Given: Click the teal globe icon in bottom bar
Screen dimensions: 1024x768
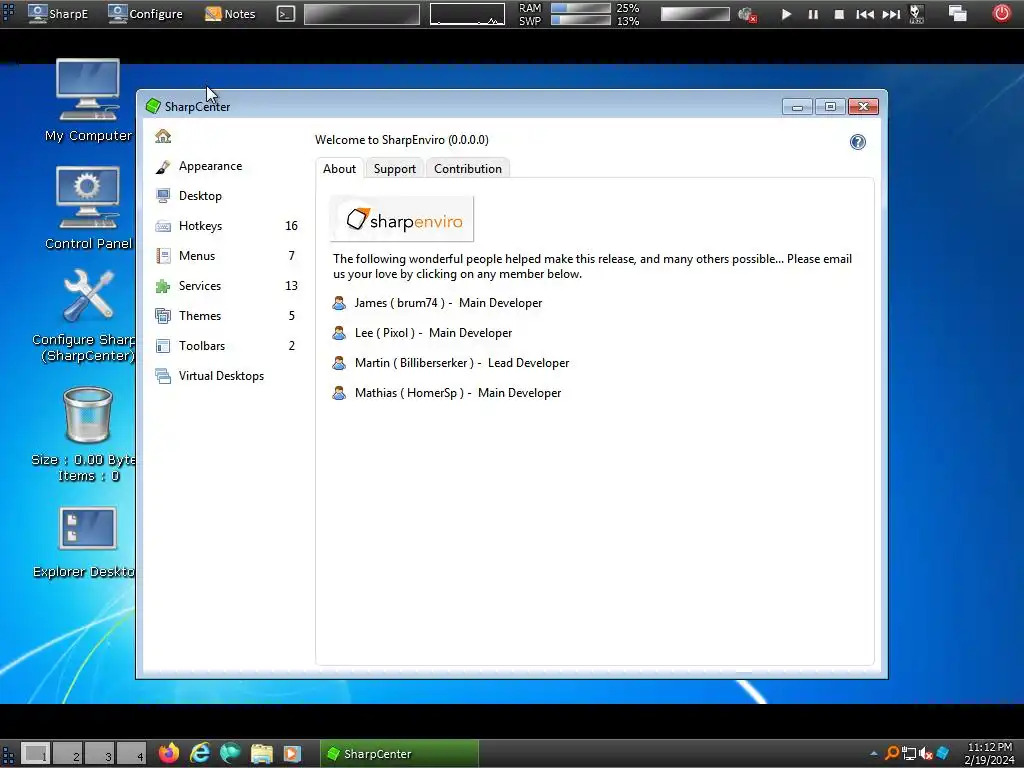Looking at the screenshot, I should tap(230, 754).
